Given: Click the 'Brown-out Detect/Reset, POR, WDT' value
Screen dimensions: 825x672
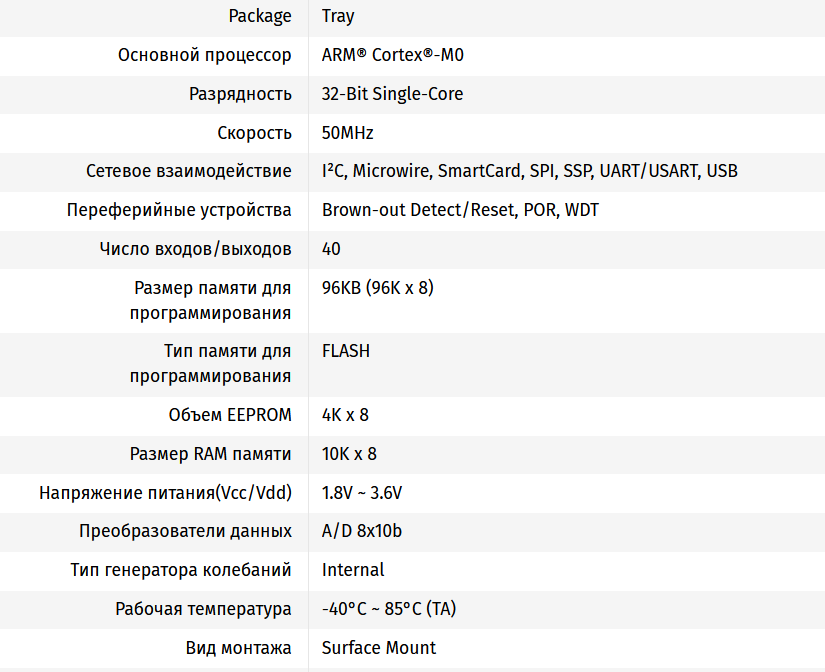Looking at the screenshot, I should click(x=460, y=210).
